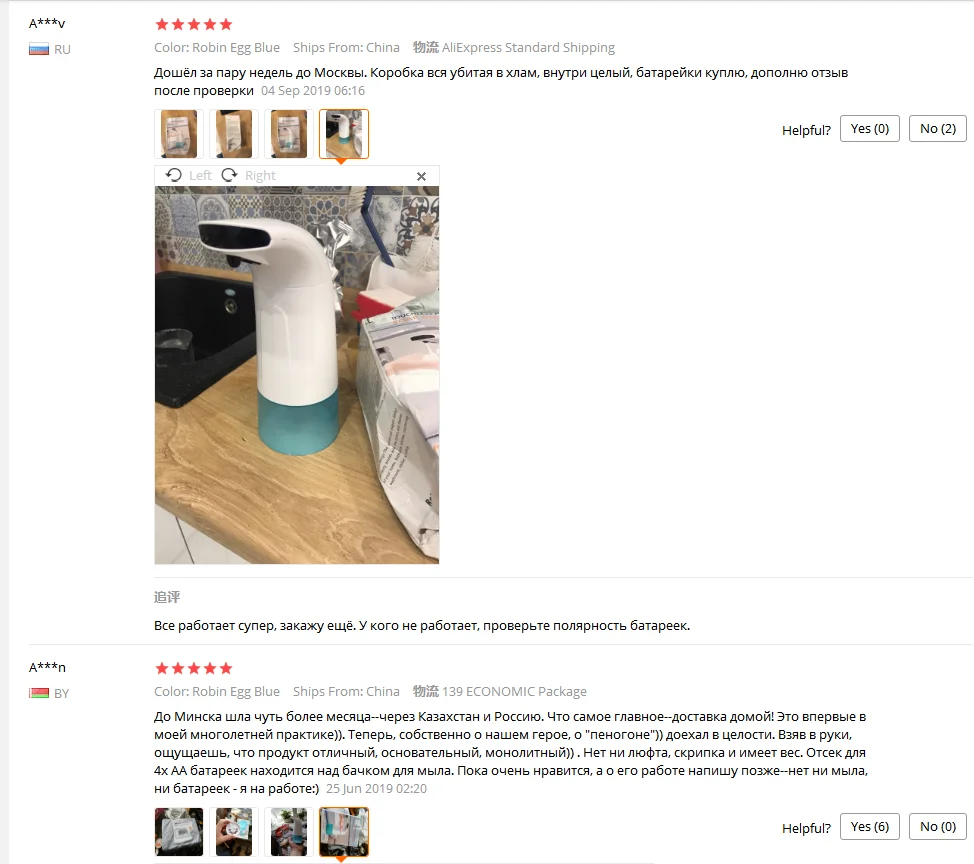Open second thumbnail in A***n's review
This screenshot has width=974, height=864.
[234, 832]
